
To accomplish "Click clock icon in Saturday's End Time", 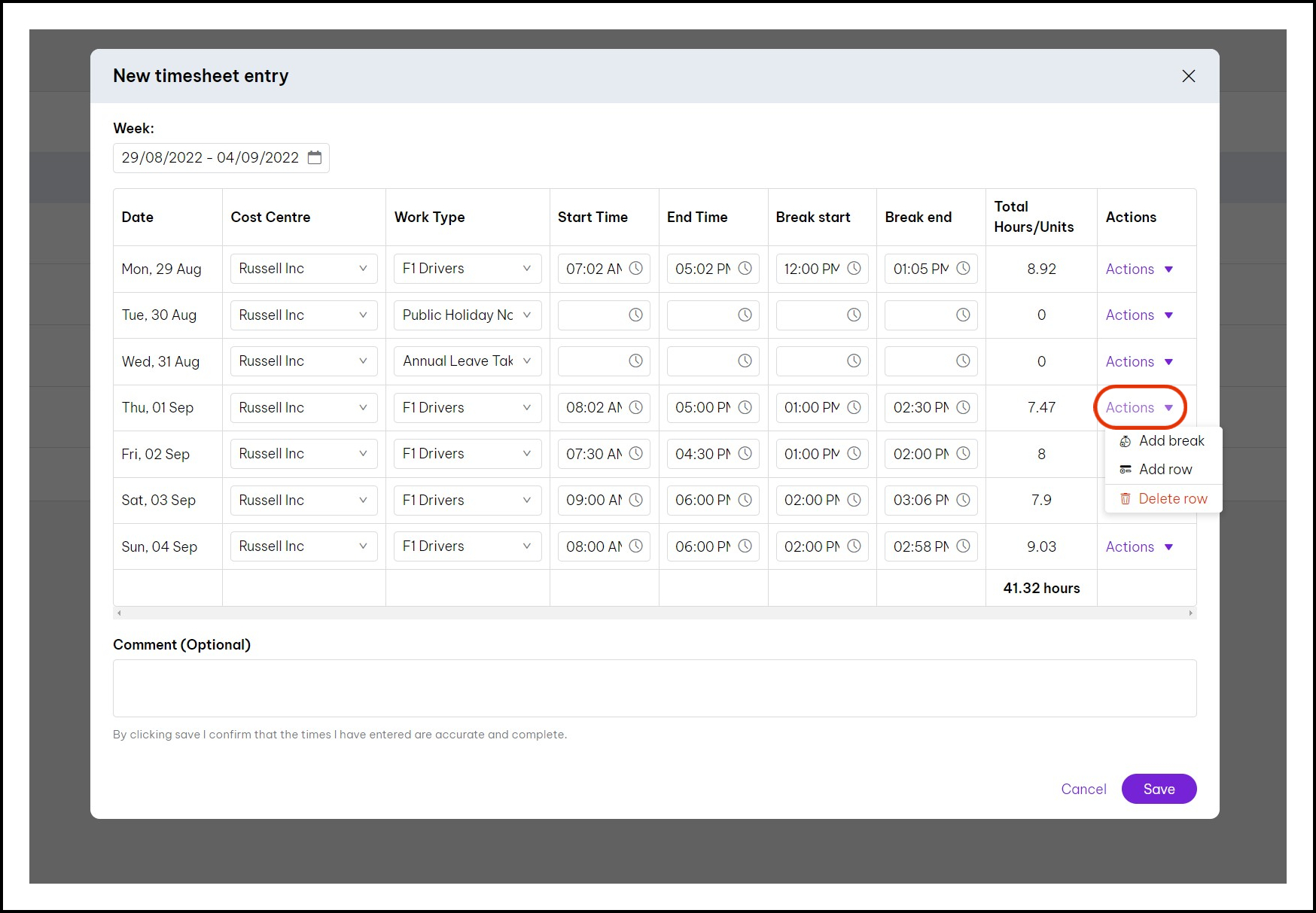I will coord(745,500).
